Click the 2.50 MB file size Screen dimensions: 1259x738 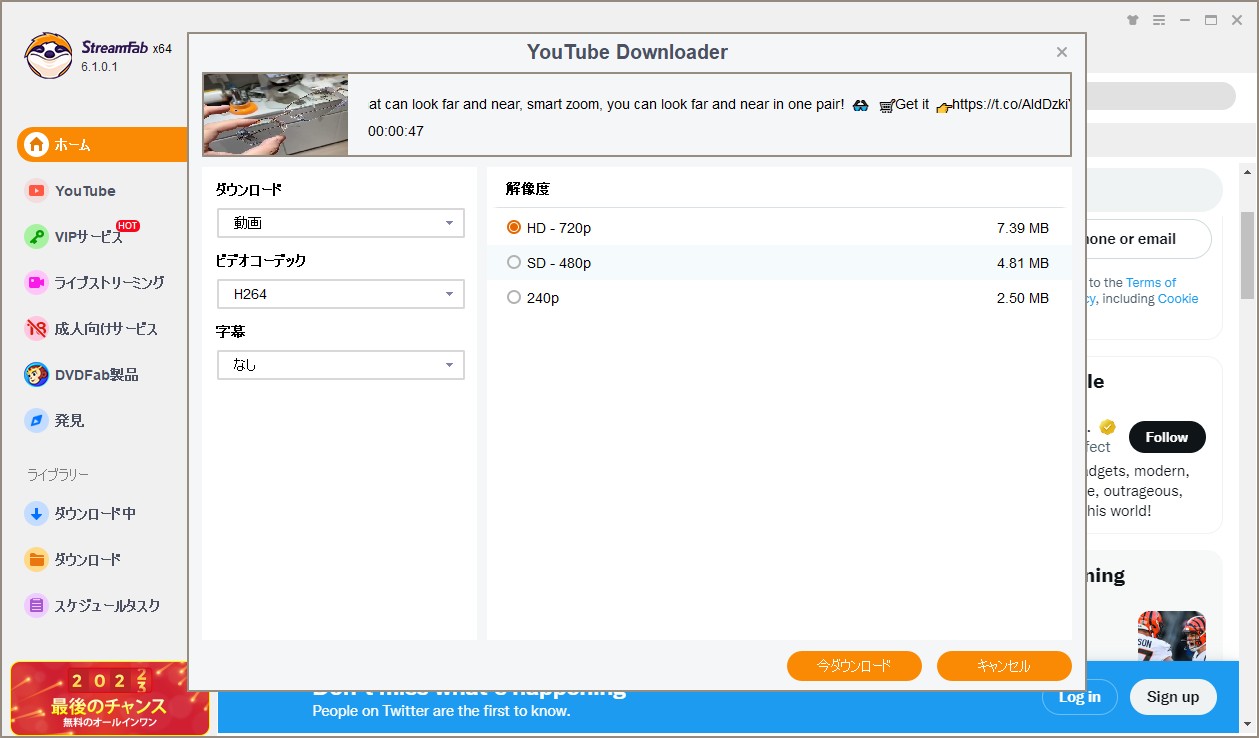pyautogui.click(x=1023, y=298)
